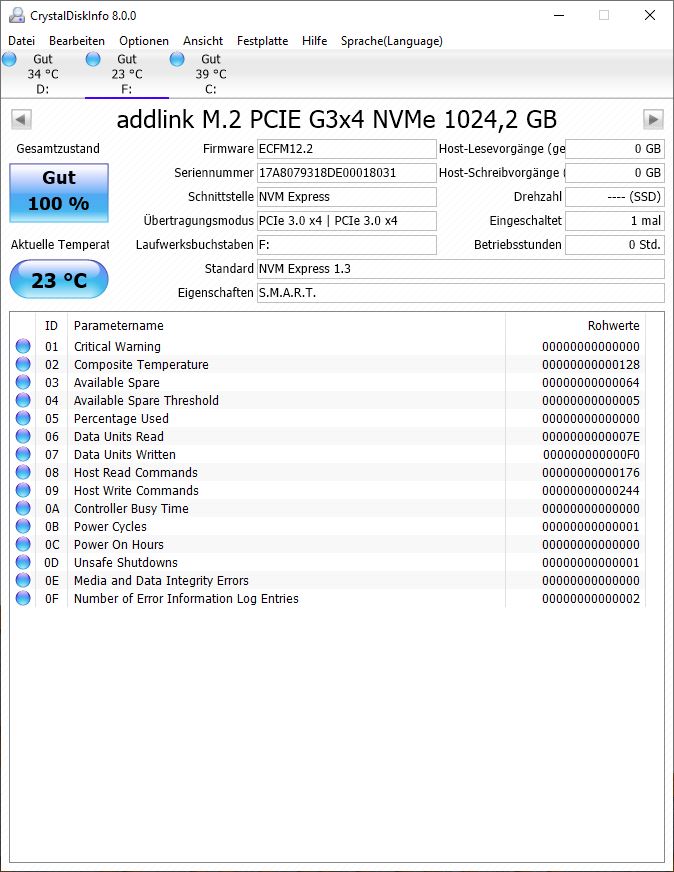Select the D: drive tab at 34 °C
This screenshot has height=872, width=674.
click(43, 74)
